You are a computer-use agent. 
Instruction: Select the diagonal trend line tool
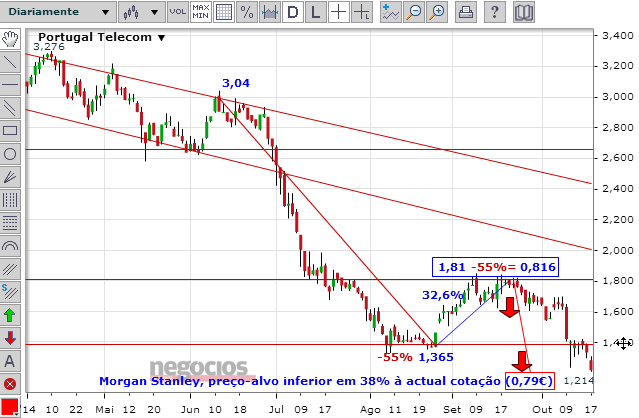(10, 62)
